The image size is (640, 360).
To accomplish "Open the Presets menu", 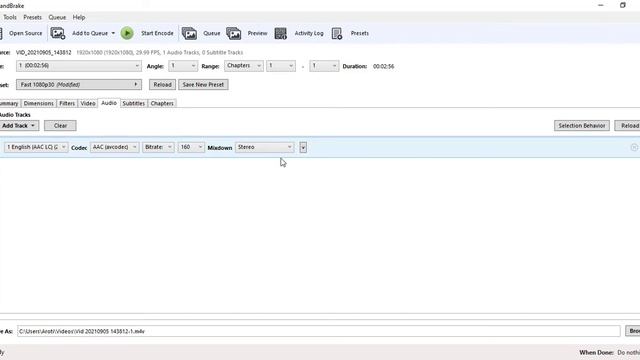I will coord(32,17).
